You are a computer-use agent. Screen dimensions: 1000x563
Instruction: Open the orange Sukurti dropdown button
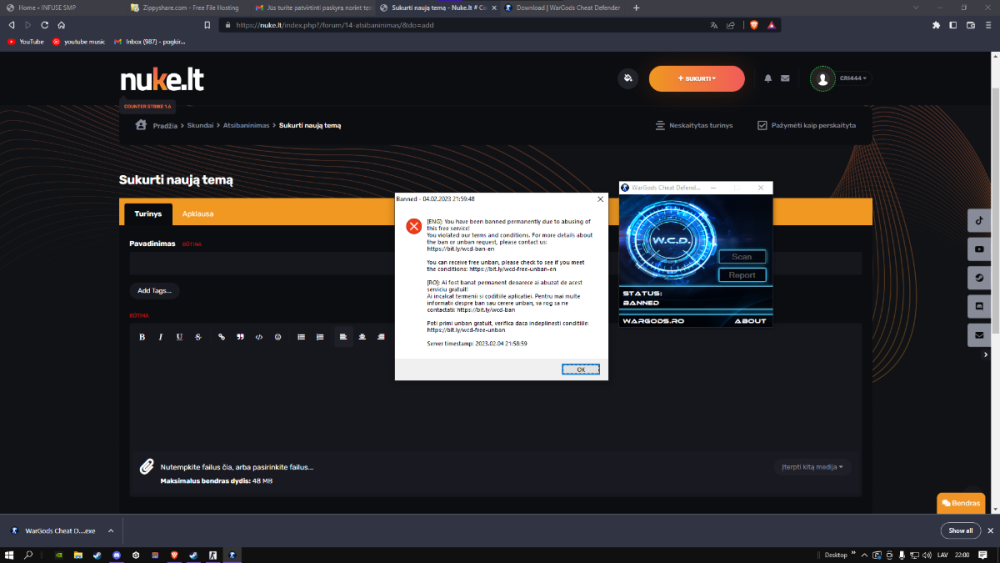coord(696,78)
